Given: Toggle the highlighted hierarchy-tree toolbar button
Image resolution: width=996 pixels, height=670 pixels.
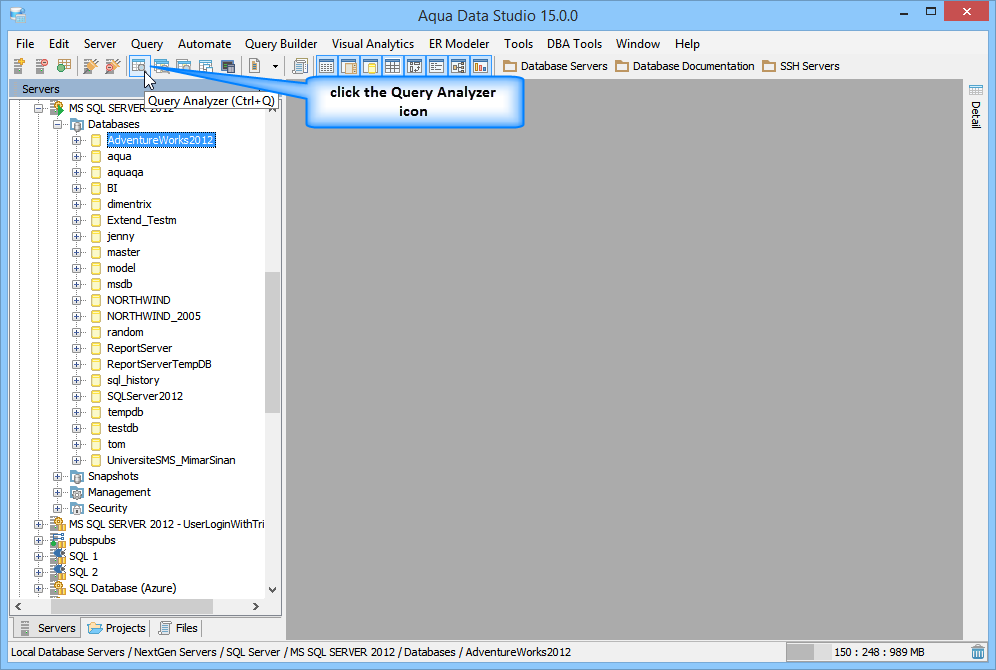Looking at the screenshot, I should [459, 65].
